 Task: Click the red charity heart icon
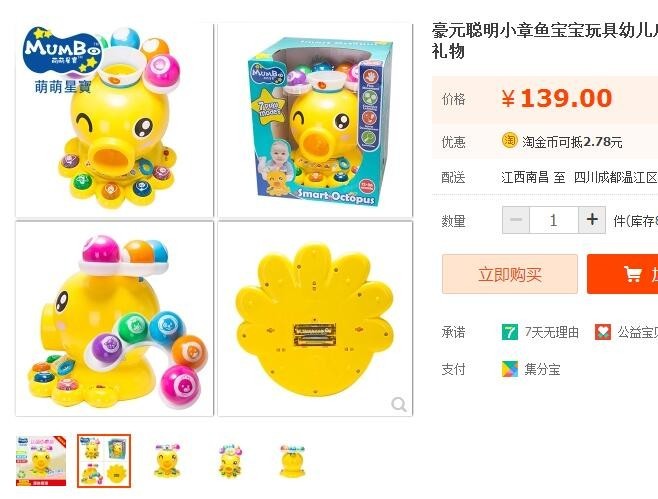pos(603,332)
